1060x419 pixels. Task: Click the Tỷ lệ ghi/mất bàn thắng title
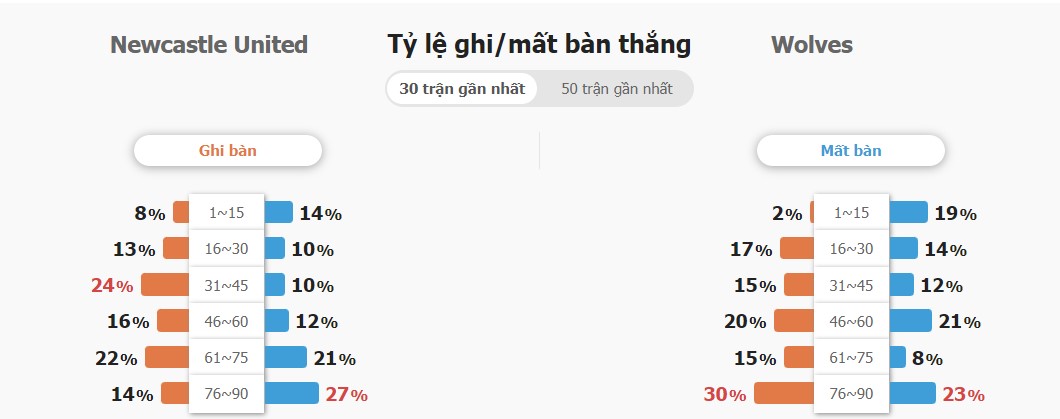539,45
